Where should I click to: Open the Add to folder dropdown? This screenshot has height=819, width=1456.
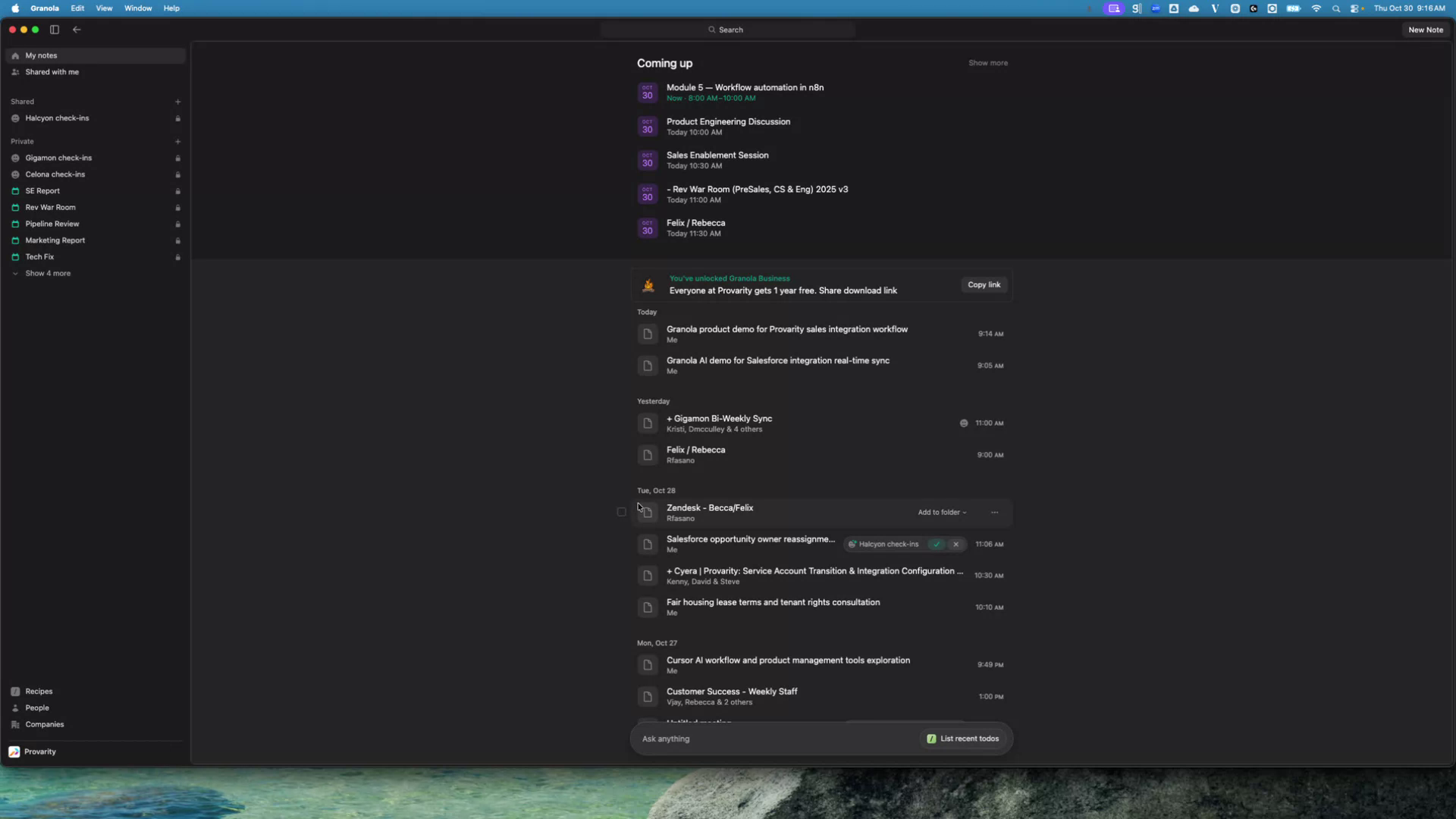941,513
